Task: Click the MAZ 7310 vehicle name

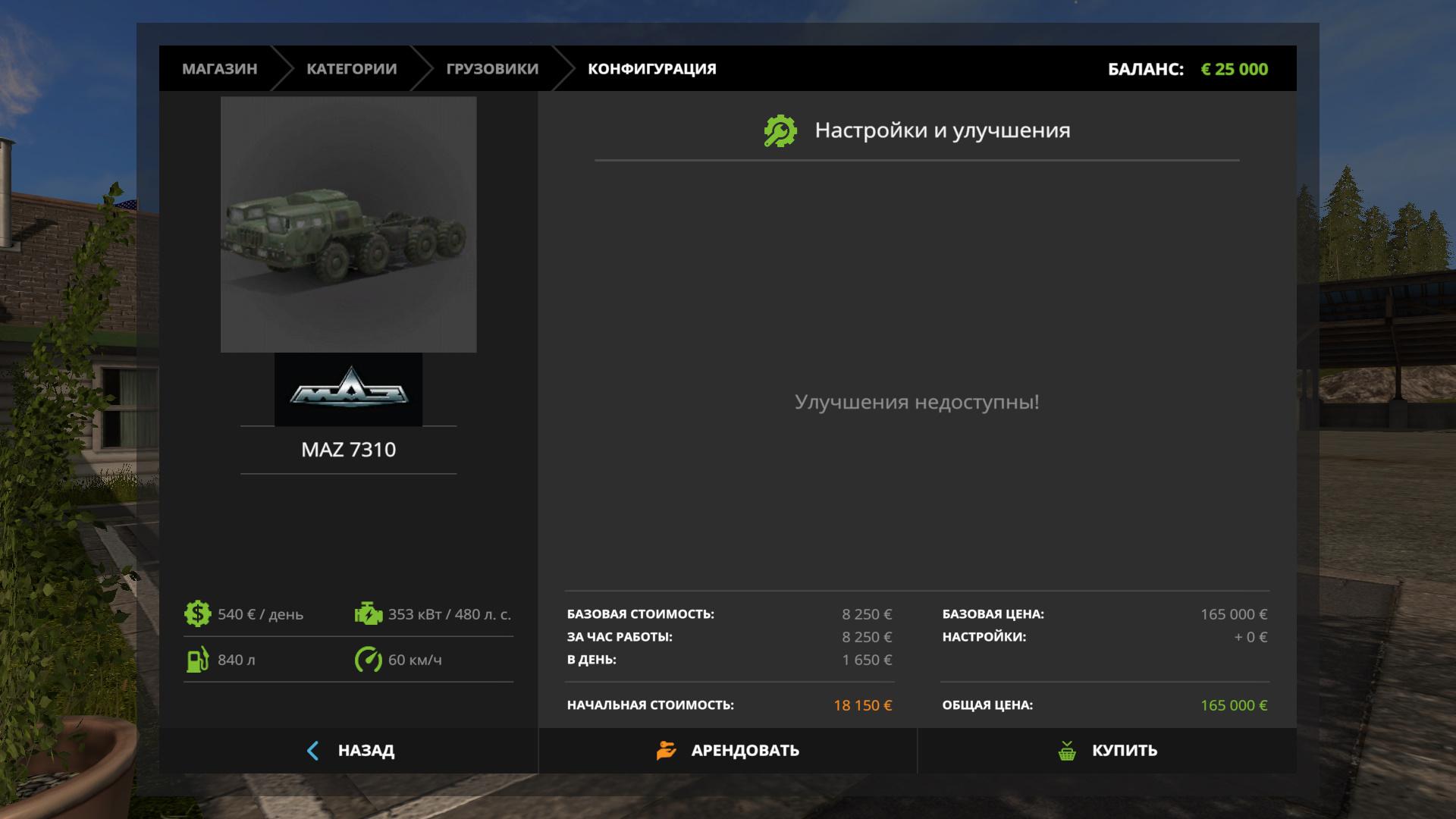Action: pos(348,450)
